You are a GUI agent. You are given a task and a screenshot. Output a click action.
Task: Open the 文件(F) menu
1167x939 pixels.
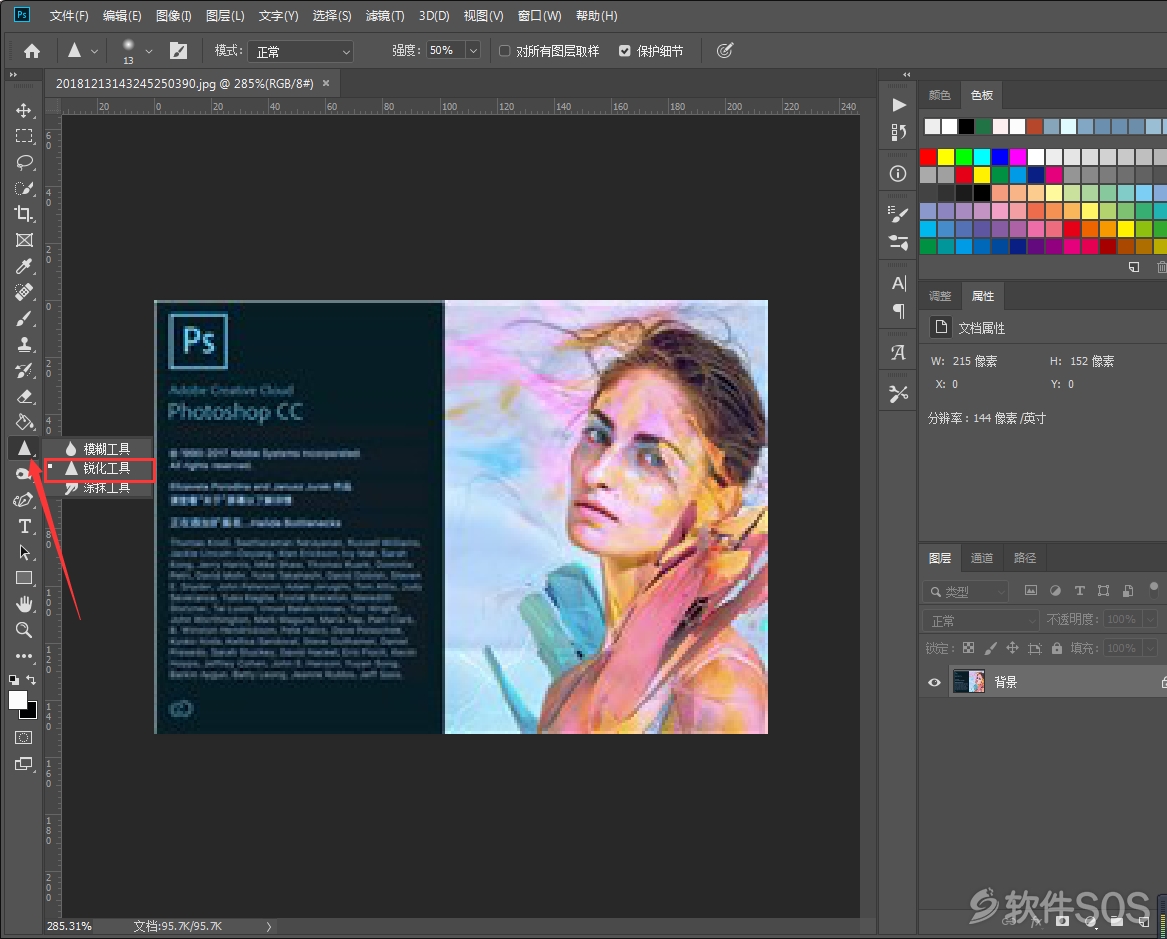point(69,16)
